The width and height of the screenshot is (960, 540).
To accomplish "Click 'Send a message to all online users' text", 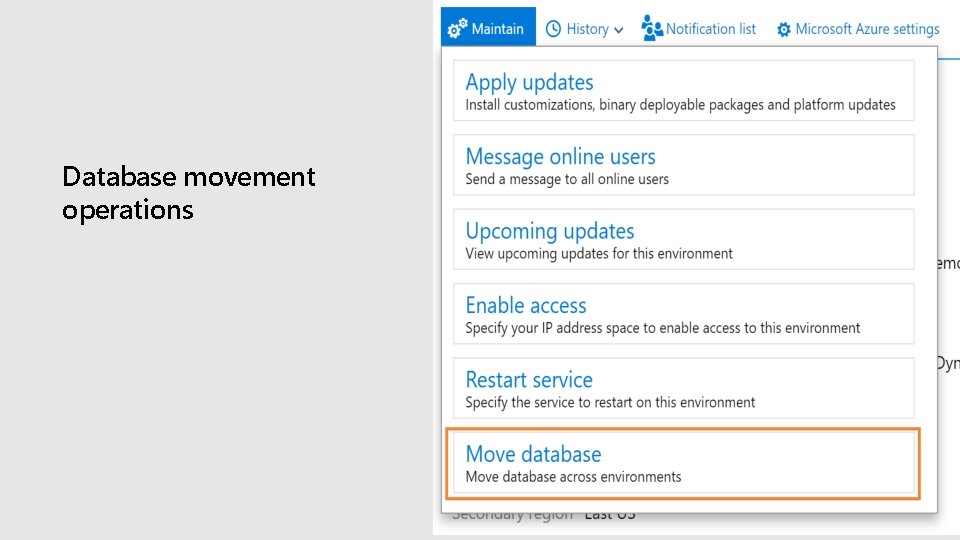I will click(567, 179).
